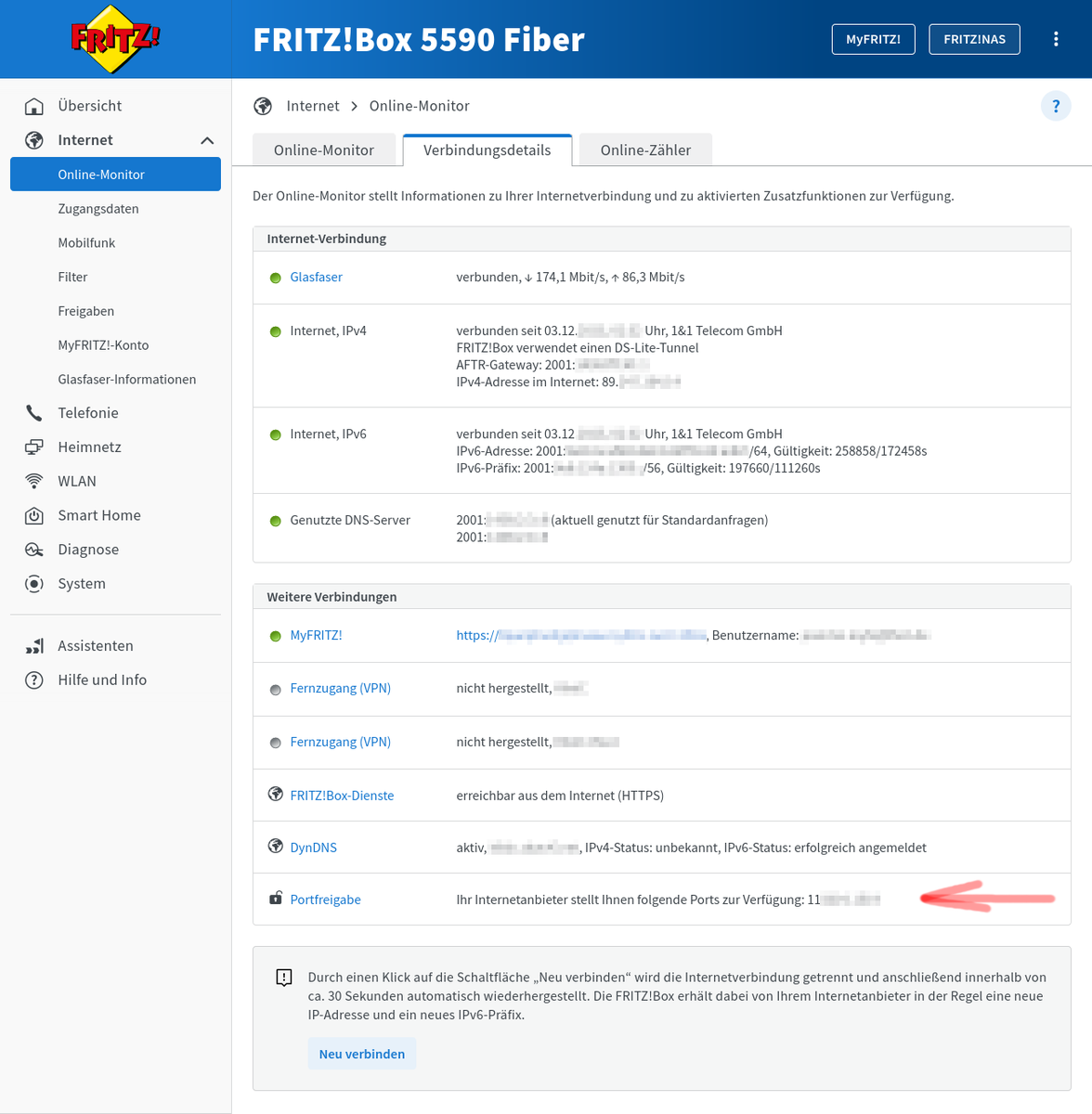Open the first Fernzugang (VPN) link
1092x1114 pixels.
point(340,689)
